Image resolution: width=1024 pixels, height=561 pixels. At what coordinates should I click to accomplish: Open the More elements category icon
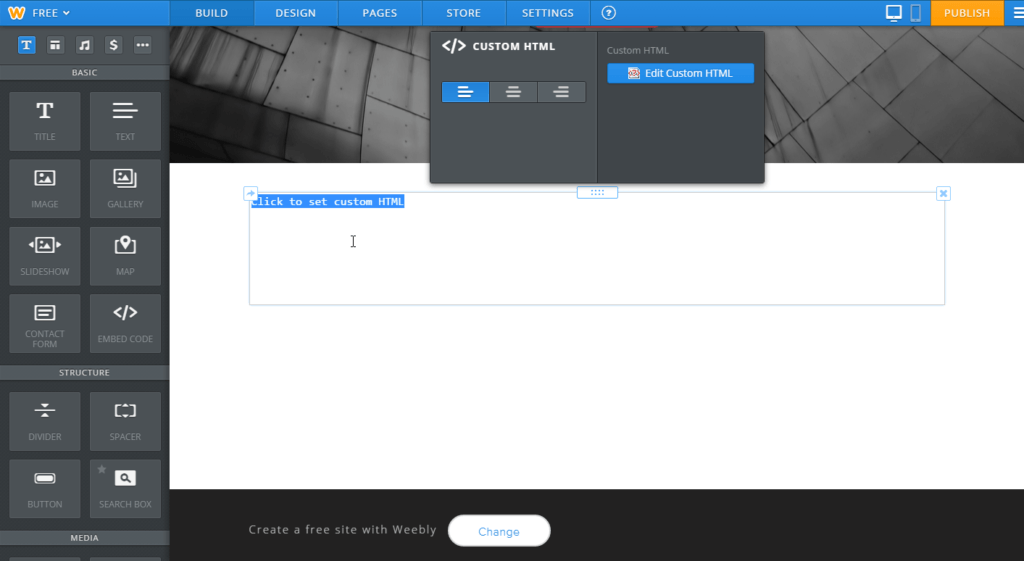pyautogui.click(x=142, y=45)
